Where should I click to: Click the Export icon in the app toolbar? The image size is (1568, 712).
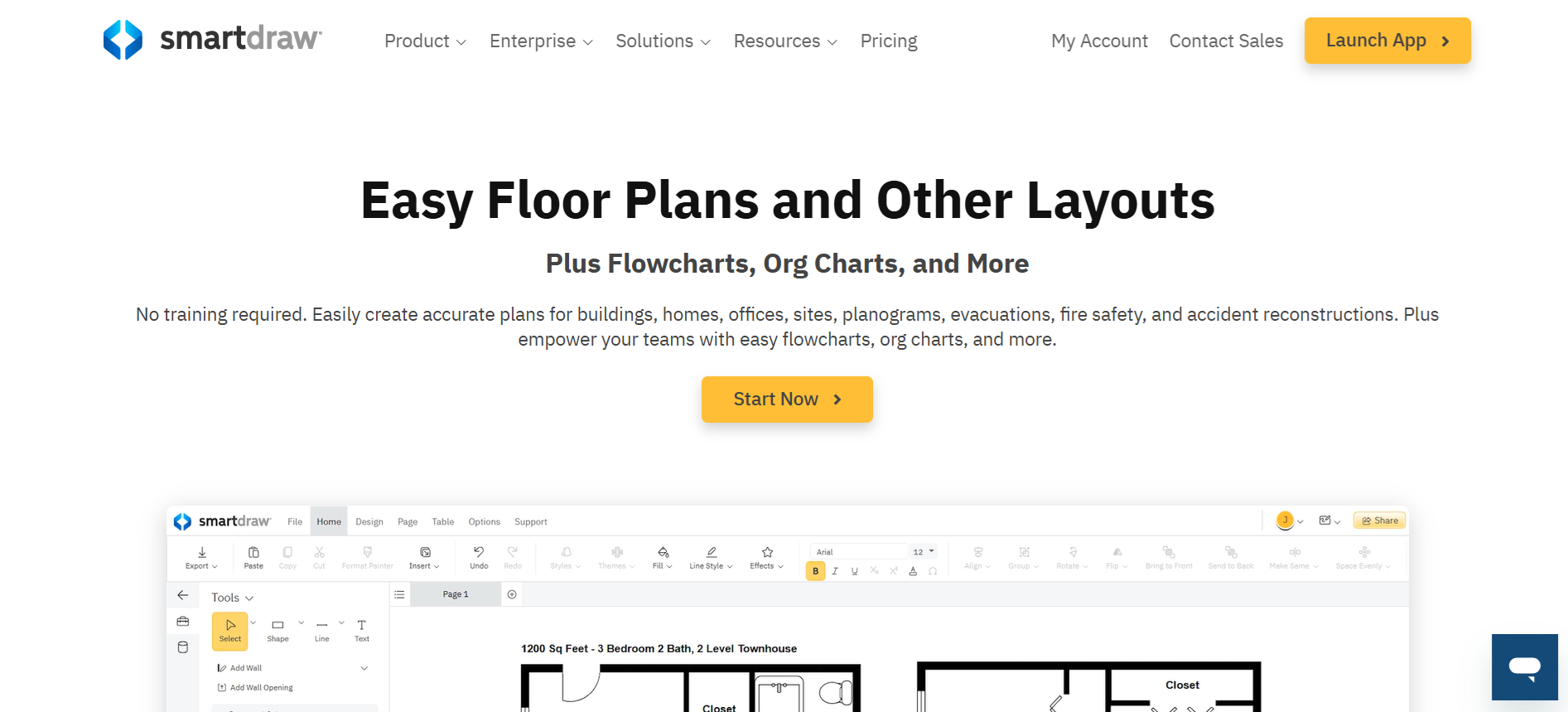tap(201, 552)
